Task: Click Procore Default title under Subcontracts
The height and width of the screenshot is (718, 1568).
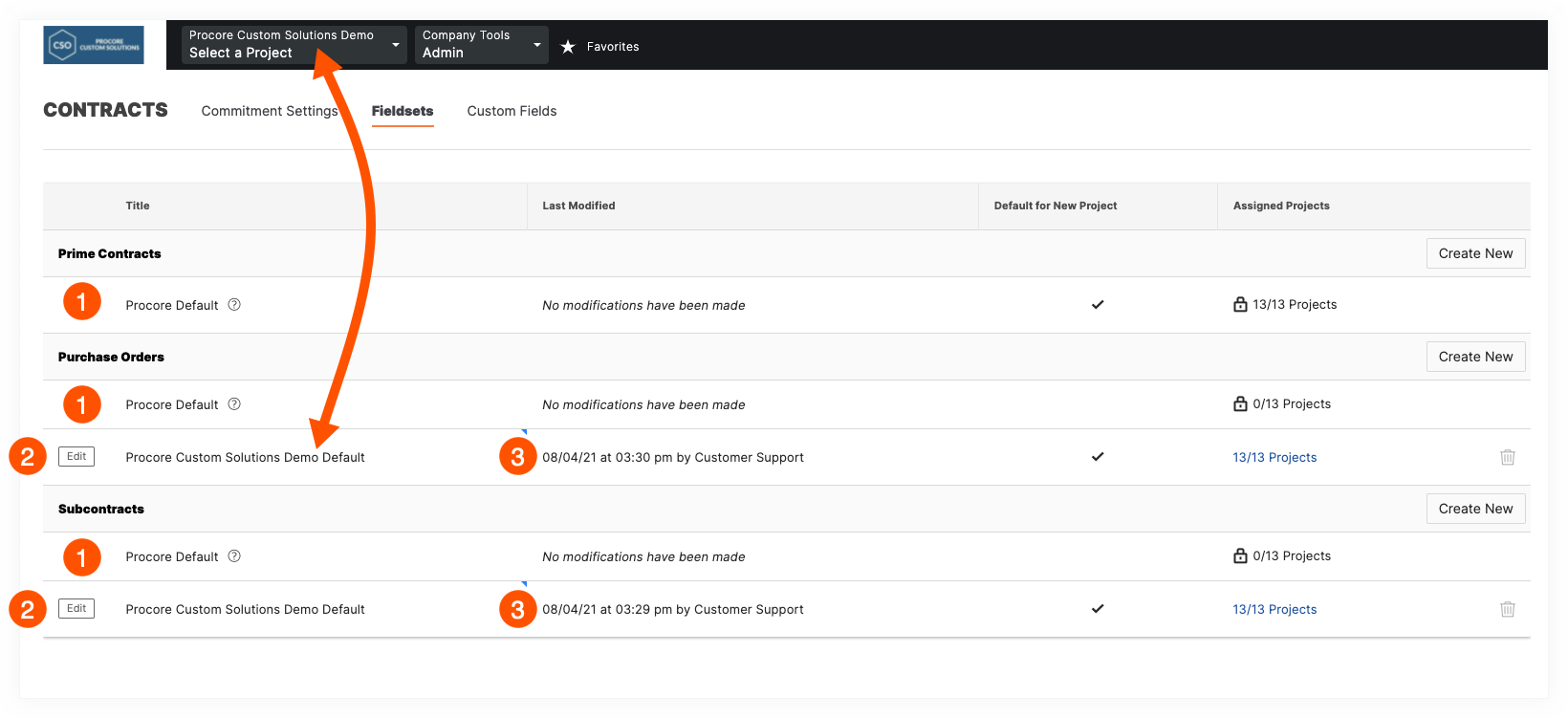Action: tap(172, 557)
